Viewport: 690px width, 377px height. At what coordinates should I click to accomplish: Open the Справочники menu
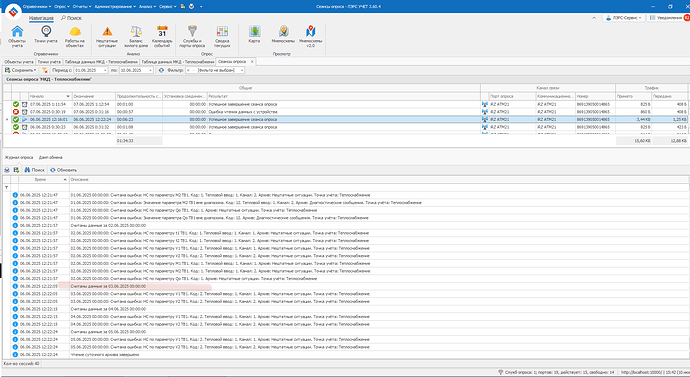(x=37, y=7)
